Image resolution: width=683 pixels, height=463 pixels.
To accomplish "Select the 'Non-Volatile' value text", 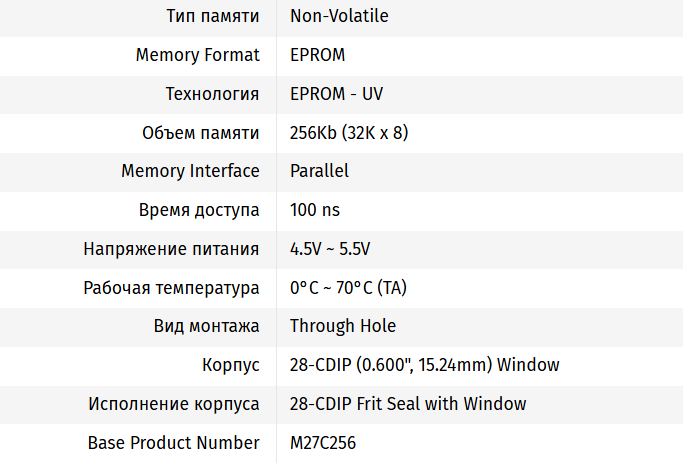I will 339,16.
